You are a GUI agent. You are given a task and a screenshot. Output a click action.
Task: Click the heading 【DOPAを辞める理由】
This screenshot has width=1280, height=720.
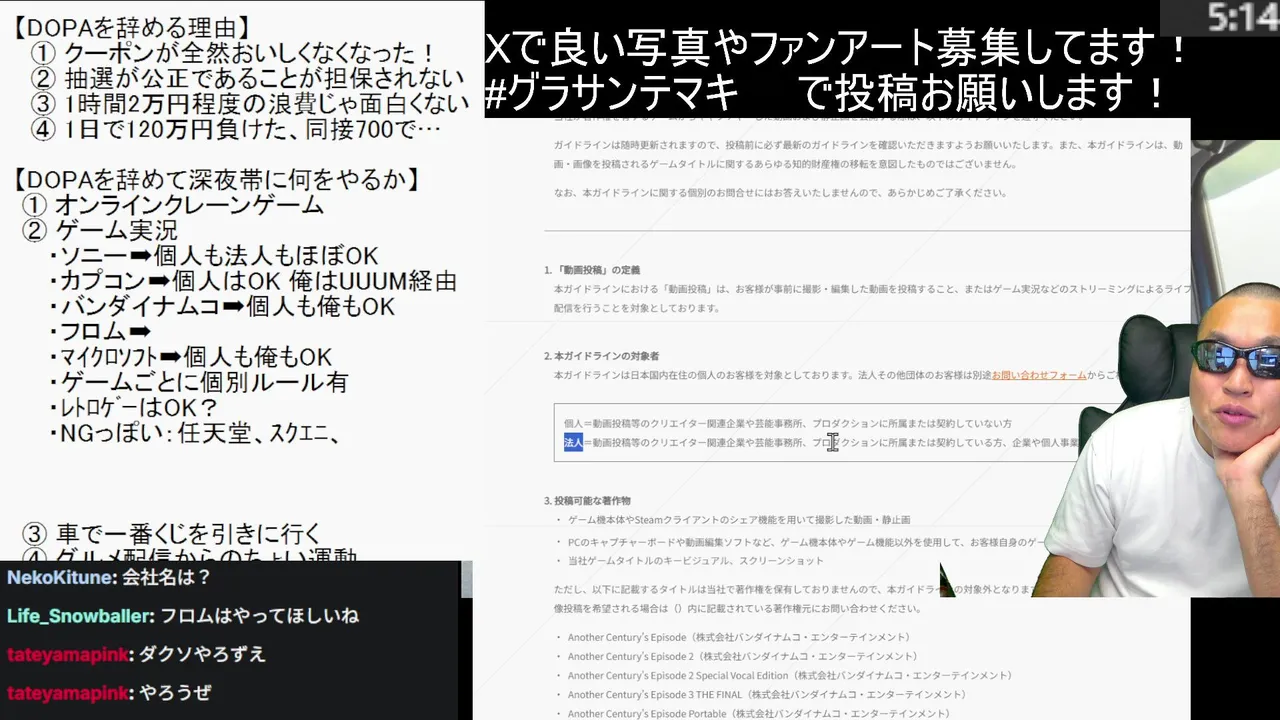(x=131, y=28)
